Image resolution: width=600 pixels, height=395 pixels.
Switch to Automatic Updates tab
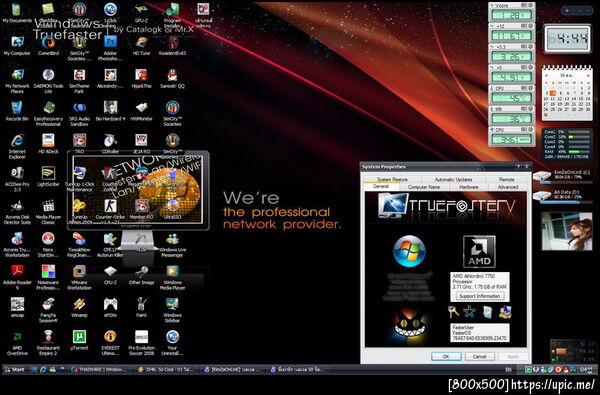tap(453, 179)
